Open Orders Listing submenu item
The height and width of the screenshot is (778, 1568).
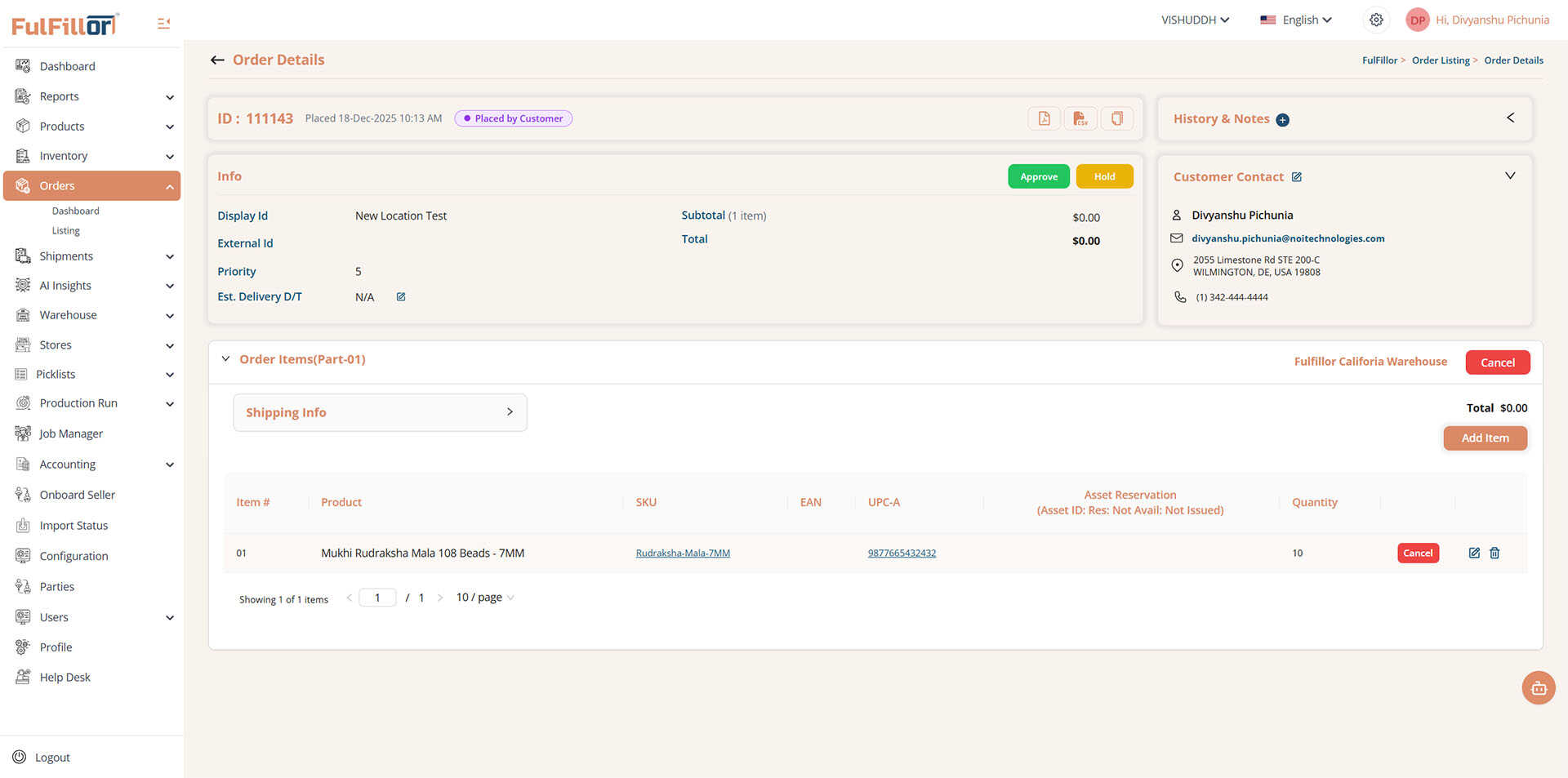click(x=65, y=231)
